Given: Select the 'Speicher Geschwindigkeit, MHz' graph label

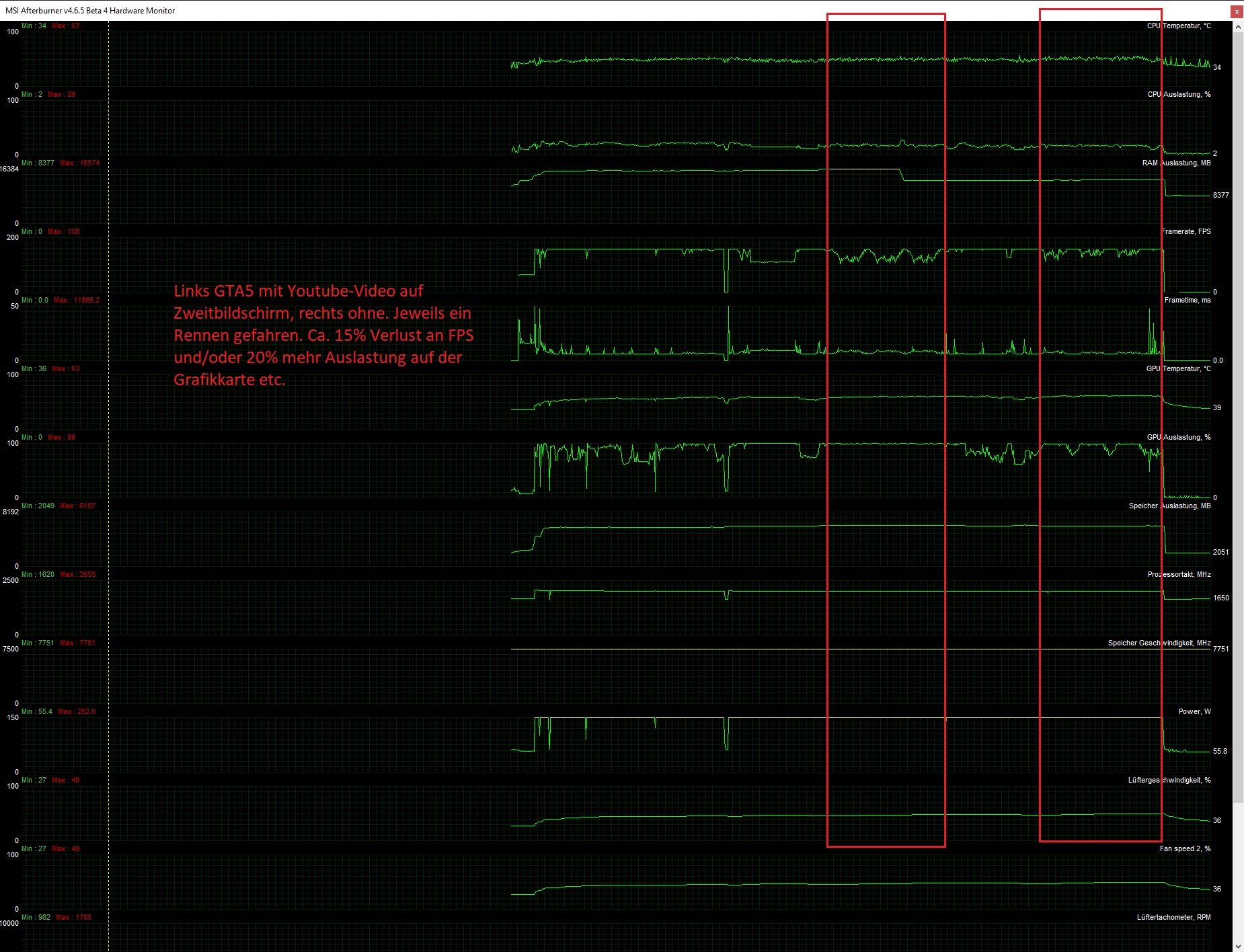Looking at the screenshot, I should (1159, 643).
